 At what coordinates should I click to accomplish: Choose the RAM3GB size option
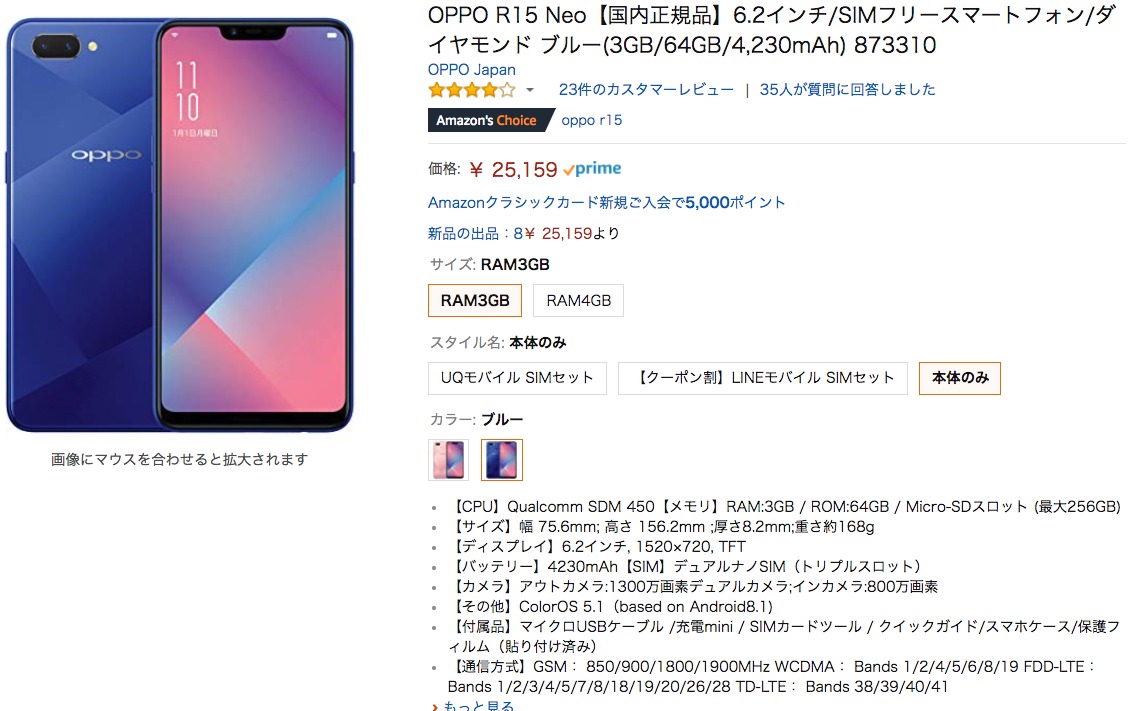pos(475,300)
